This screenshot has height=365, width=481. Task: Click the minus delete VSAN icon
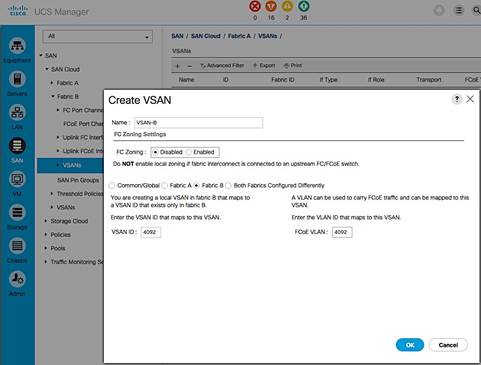(x=190, y=66)
